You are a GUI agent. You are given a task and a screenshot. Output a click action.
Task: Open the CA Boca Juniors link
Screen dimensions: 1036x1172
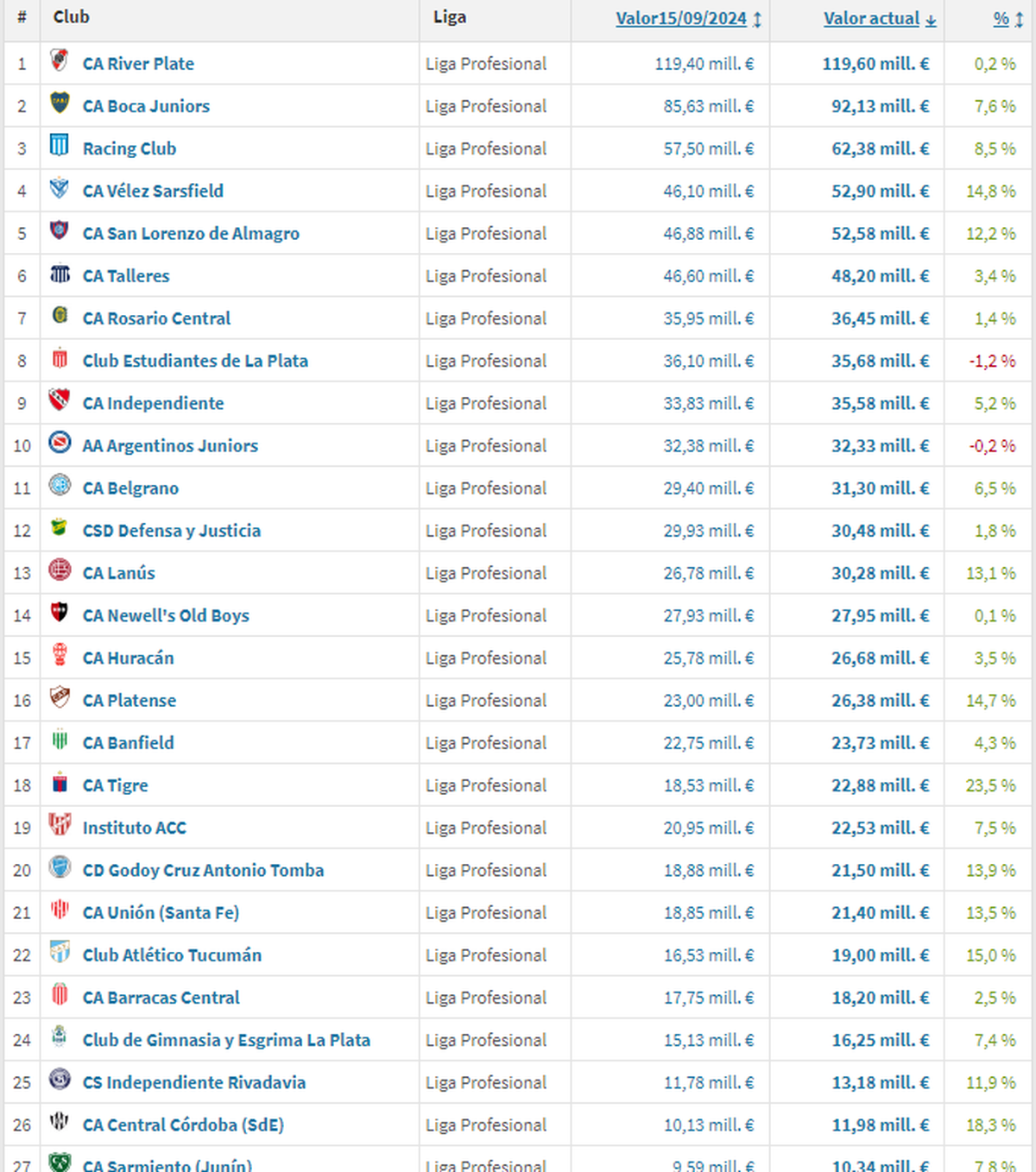[146, 106]
